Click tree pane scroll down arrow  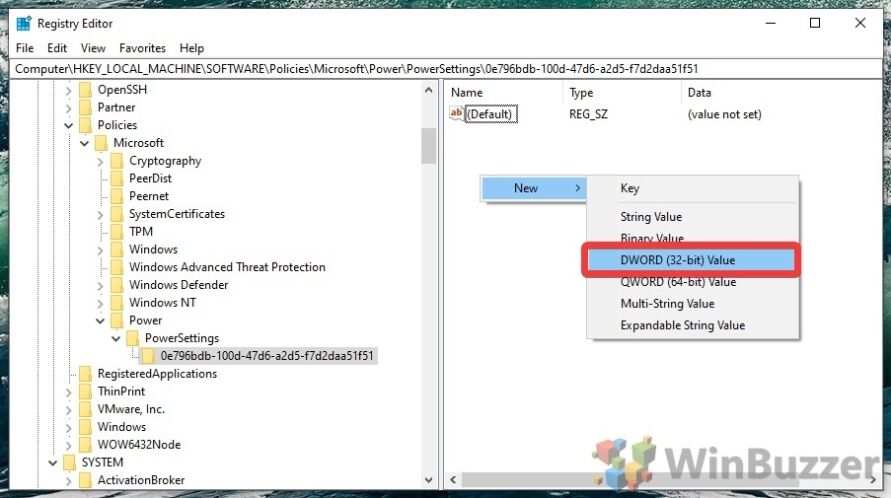(429, 480)
